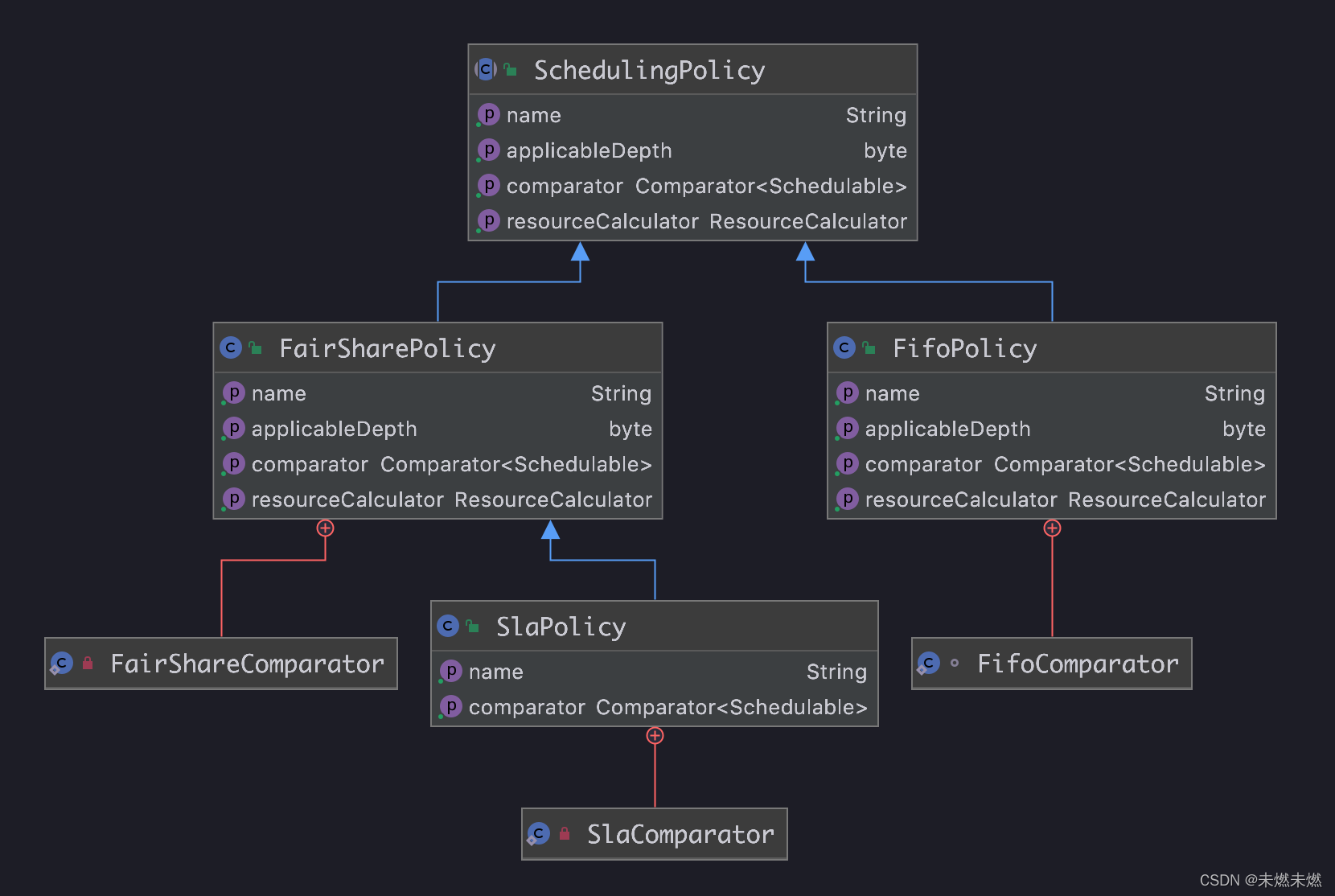Screen dimensions: 1335x896
Task: Select SlaPolicy Comparator<Schedulable> type text
Action: [x=732, y=708]
